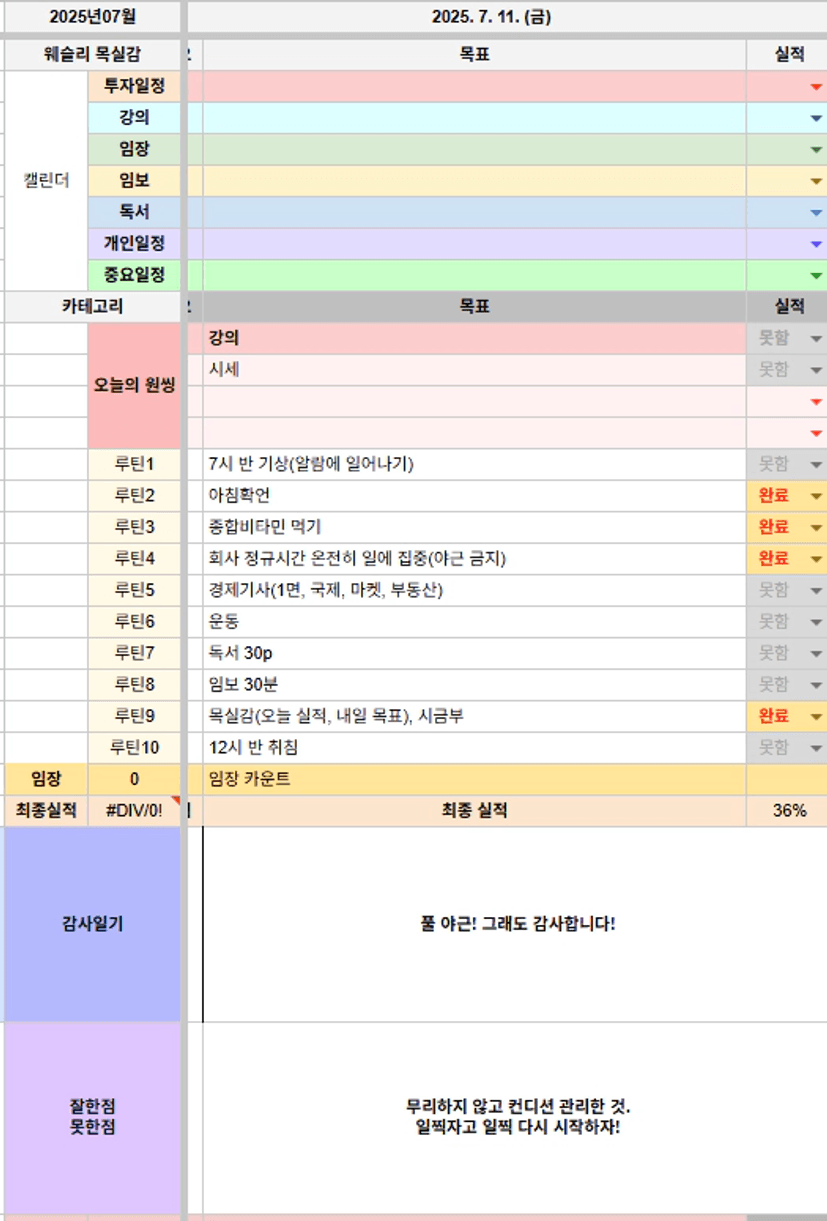The image size is (827, 1221).
Task: Select the 루틴1 label cell
Action: point(134,464)
